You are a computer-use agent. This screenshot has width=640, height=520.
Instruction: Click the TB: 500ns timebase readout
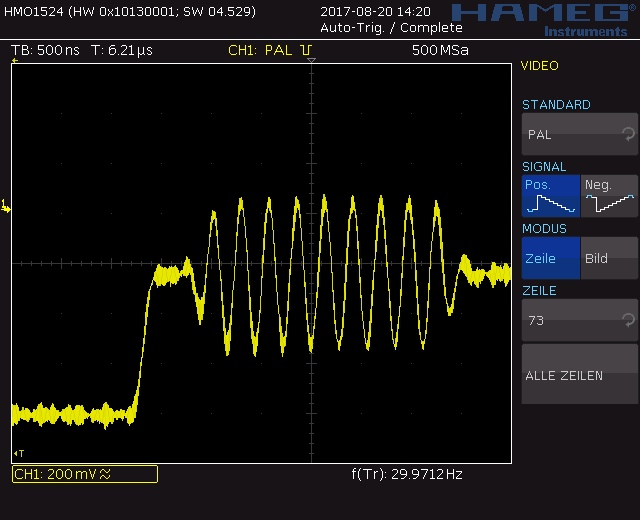(45, 50)
